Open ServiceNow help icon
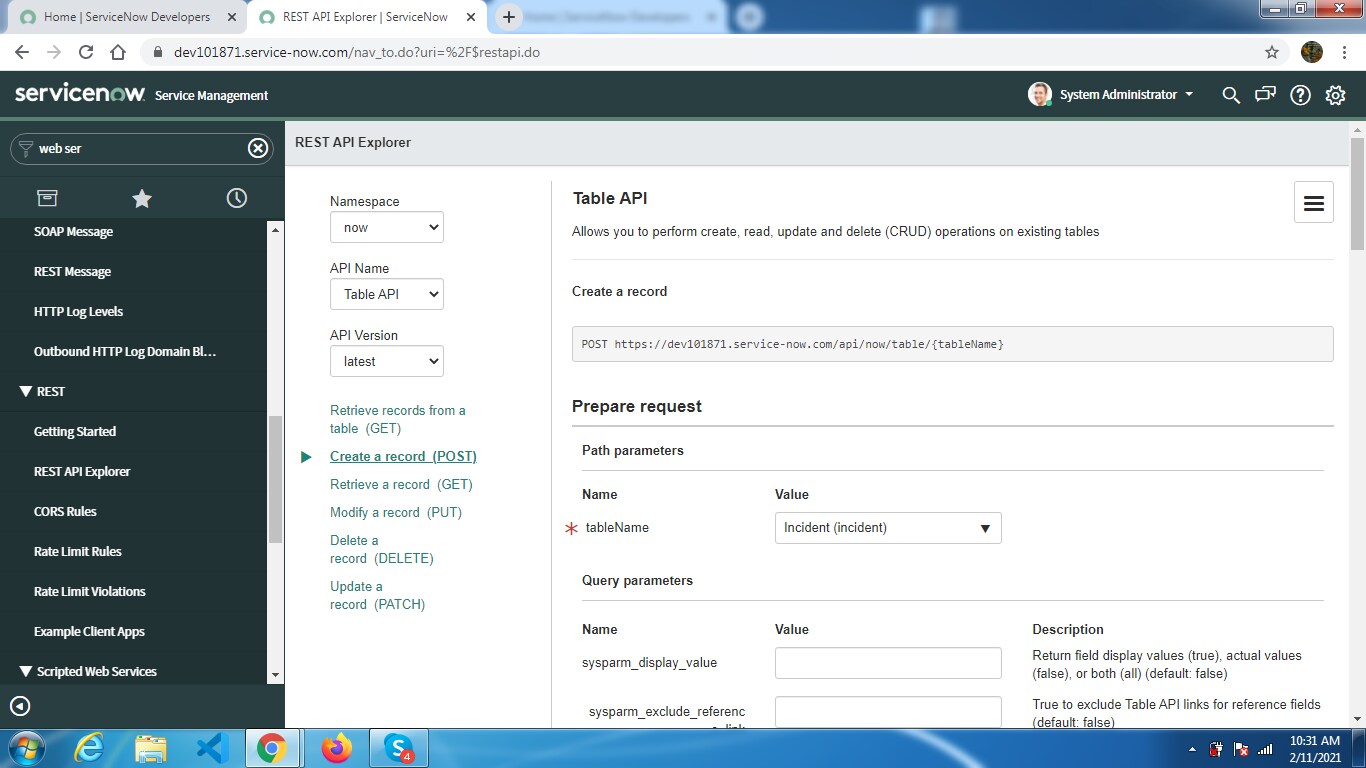 click(1300, 95)
